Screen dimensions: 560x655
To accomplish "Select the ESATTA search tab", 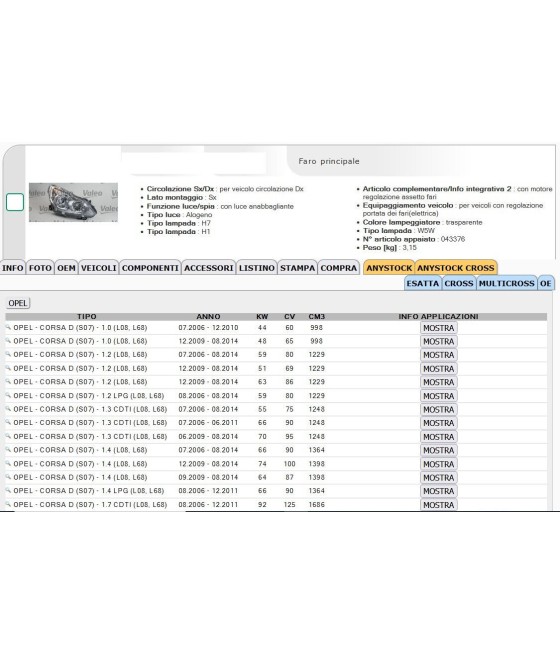I will [423, 283].
